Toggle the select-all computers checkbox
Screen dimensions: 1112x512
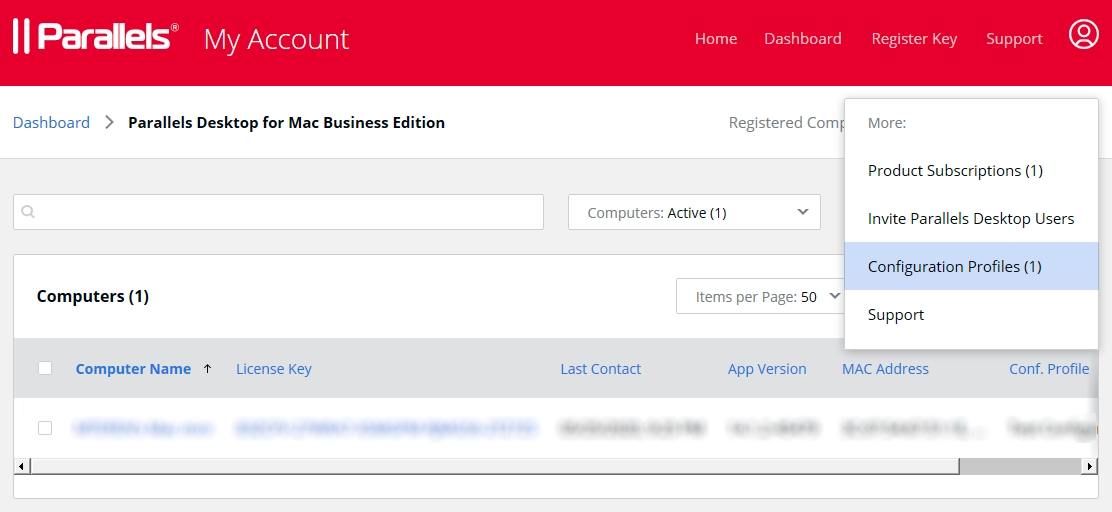tap(45, 368)
